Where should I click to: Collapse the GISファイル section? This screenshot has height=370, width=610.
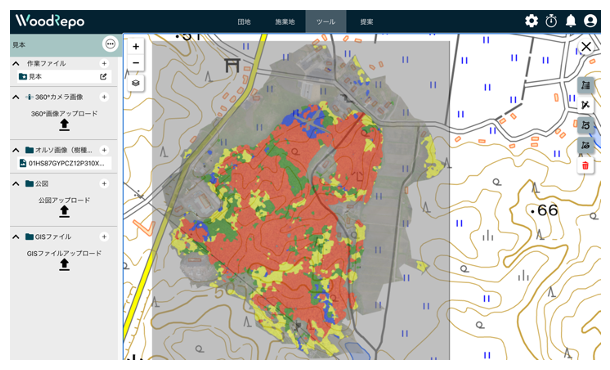coord(16,237)
